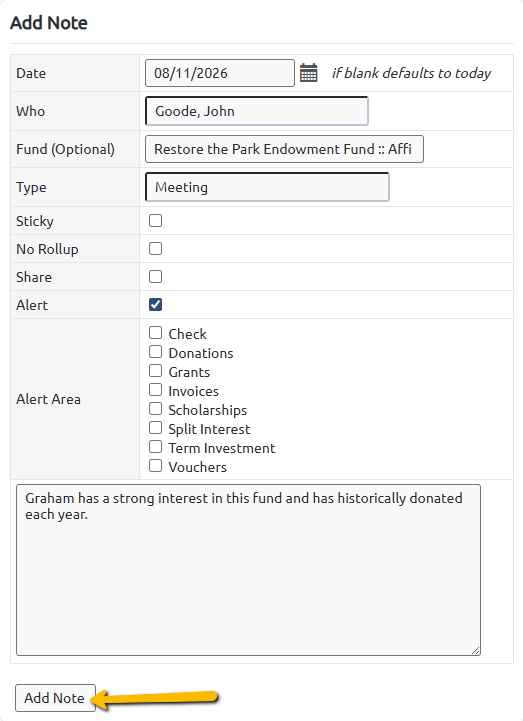The width and height of the screenshot is (523, 721).
Task: Check the Scholarships alert area checkbox
Action: 155,409
